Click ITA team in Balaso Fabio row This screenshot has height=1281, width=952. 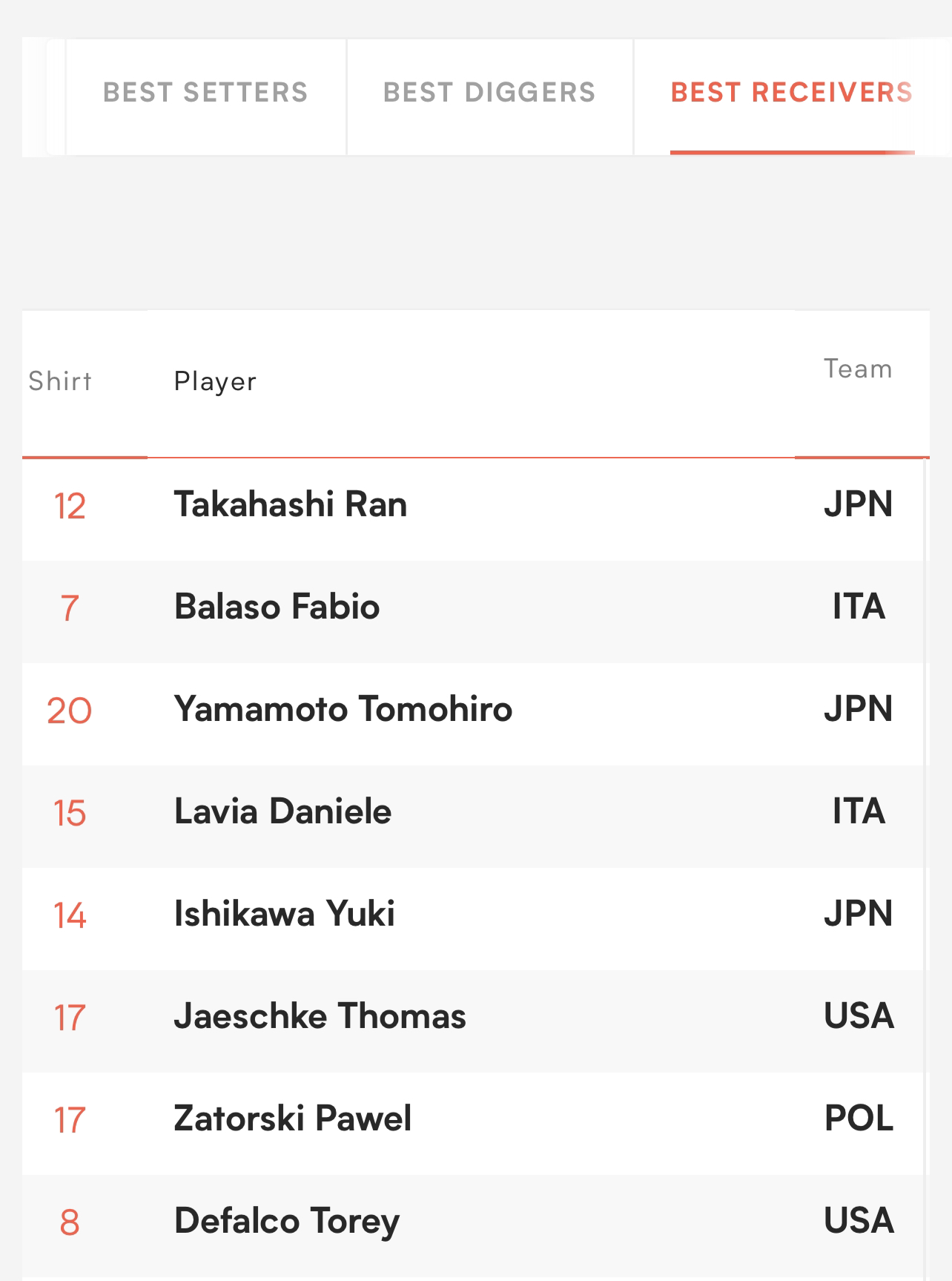point(858,607)
